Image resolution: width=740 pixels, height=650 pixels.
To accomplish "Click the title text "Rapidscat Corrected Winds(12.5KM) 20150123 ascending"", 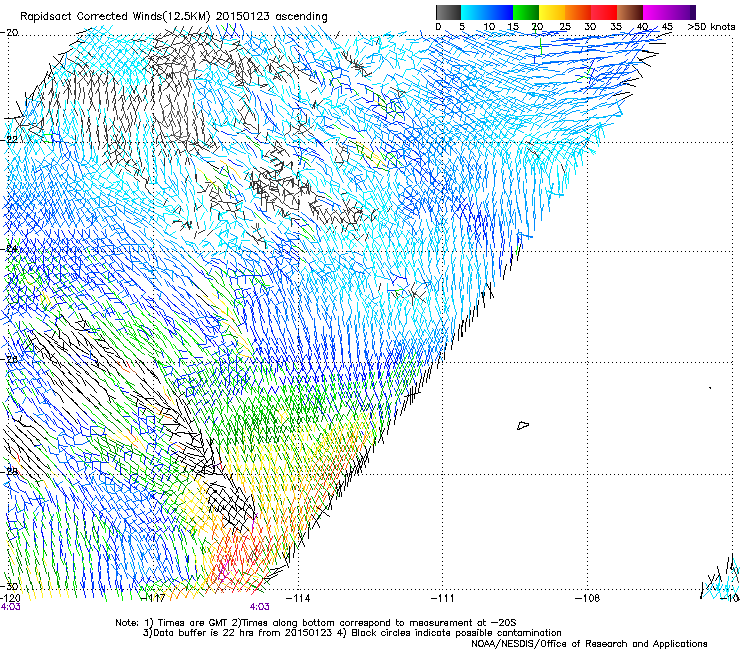I will coord(174,16).
